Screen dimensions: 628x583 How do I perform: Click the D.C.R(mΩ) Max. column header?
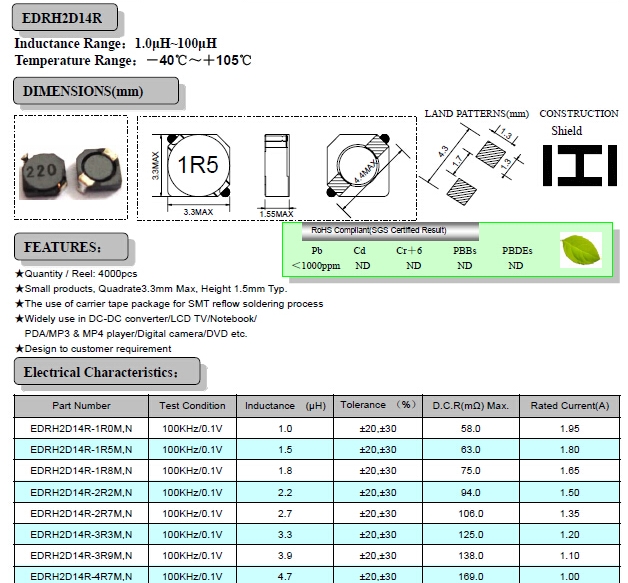470,406
